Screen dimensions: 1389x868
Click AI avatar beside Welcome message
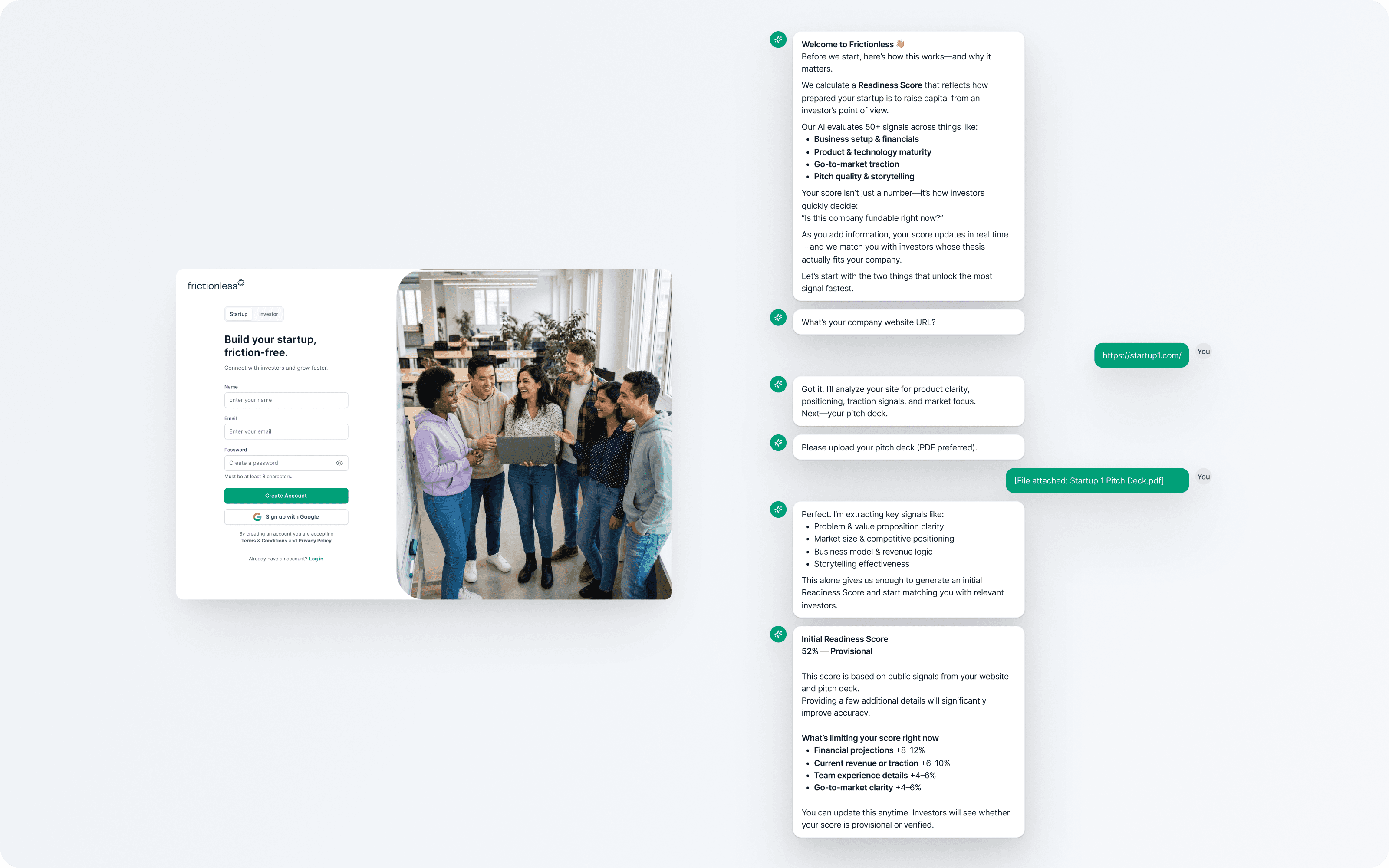pyautogui.click(x=778, y=39)
